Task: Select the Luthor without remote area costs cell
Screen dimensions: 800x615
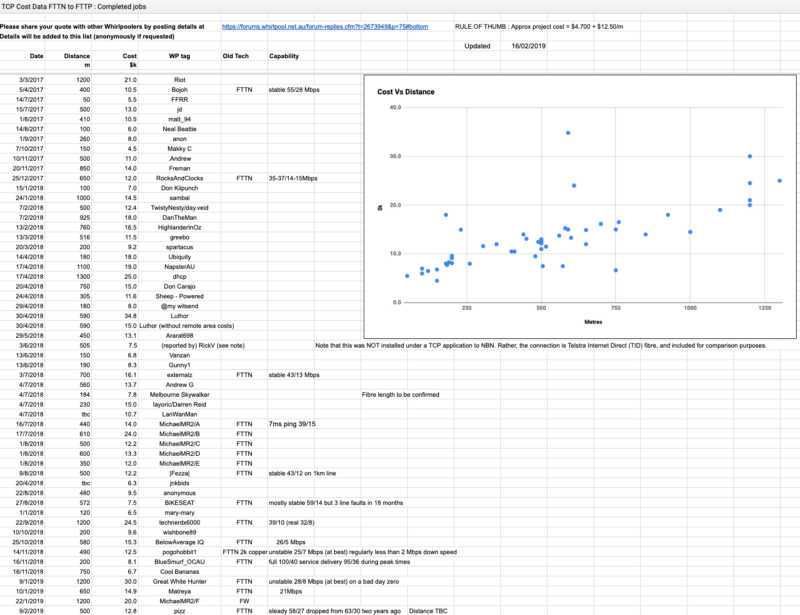Action: pos(187,326)
